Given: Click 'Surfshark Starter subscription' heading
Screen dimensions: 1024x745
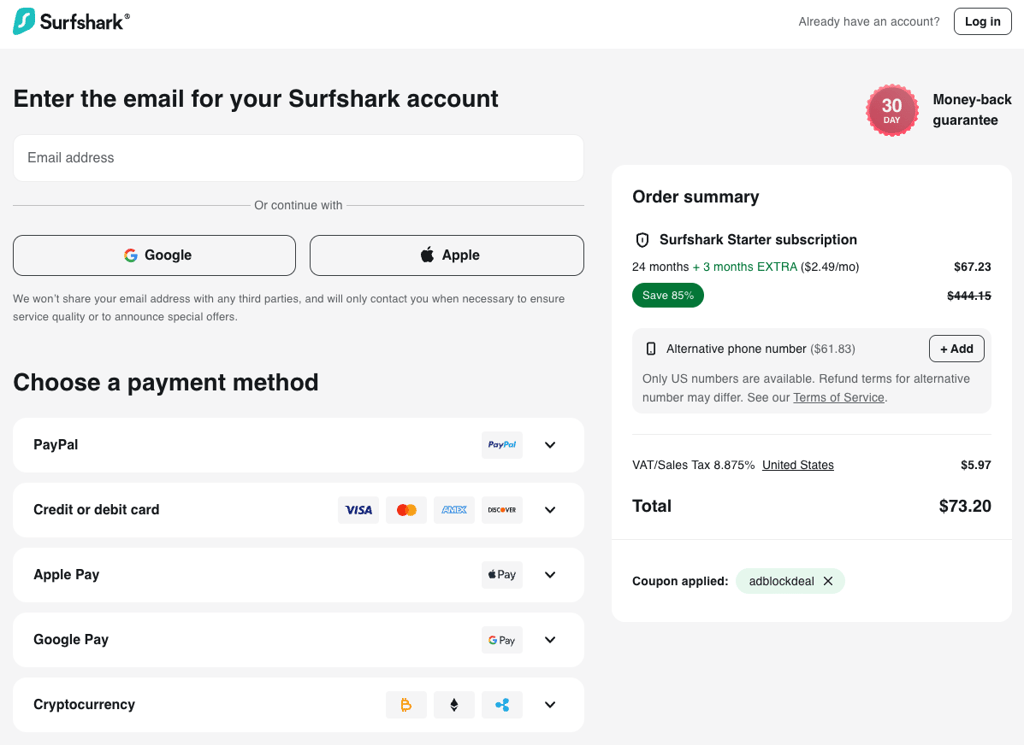Looking at the screenshot, I should (758, 240).
